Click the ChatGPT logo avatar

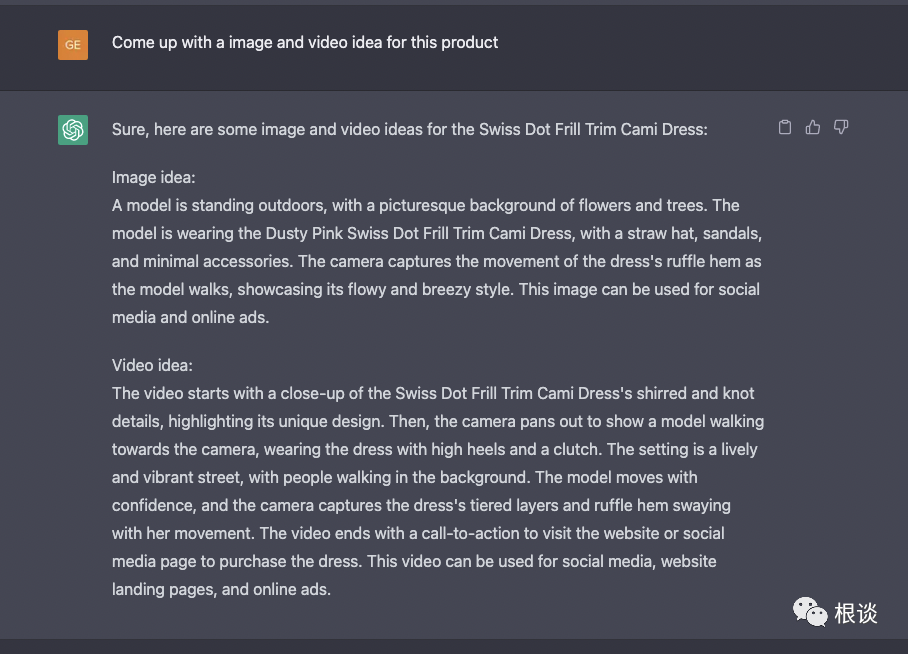(73, 130)
